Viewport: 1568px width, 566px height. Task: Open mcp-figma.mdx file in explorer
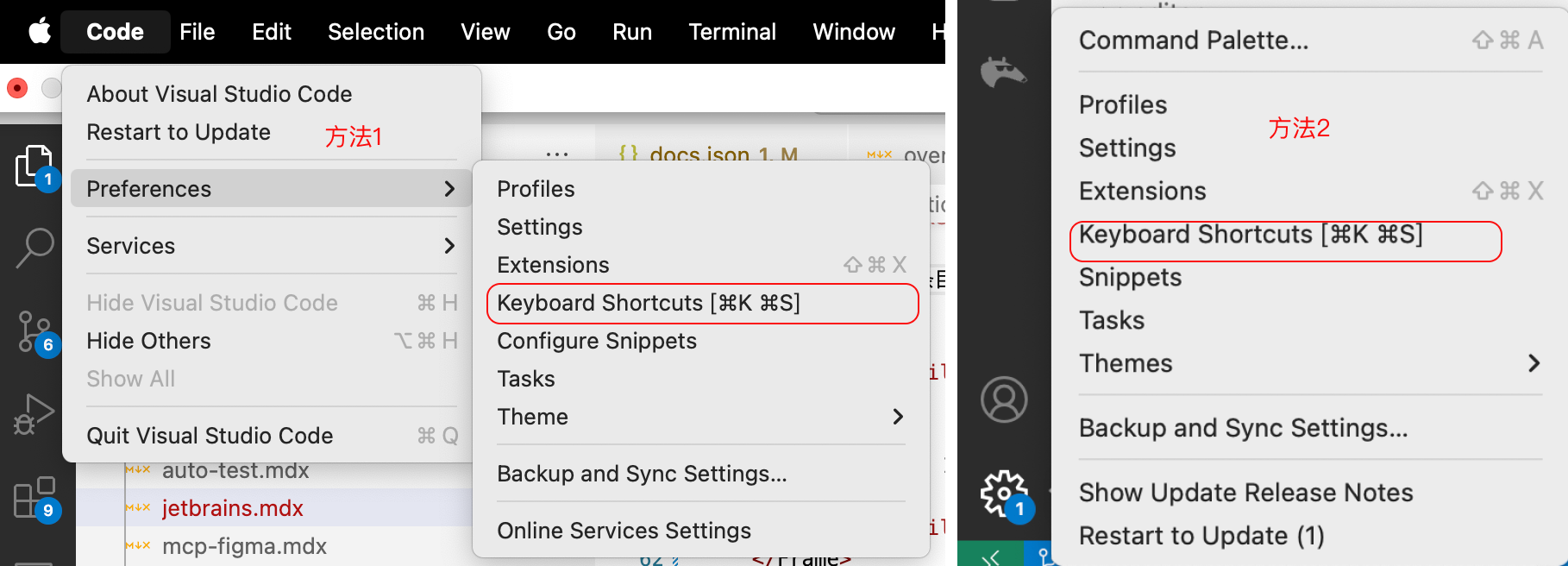244,546
